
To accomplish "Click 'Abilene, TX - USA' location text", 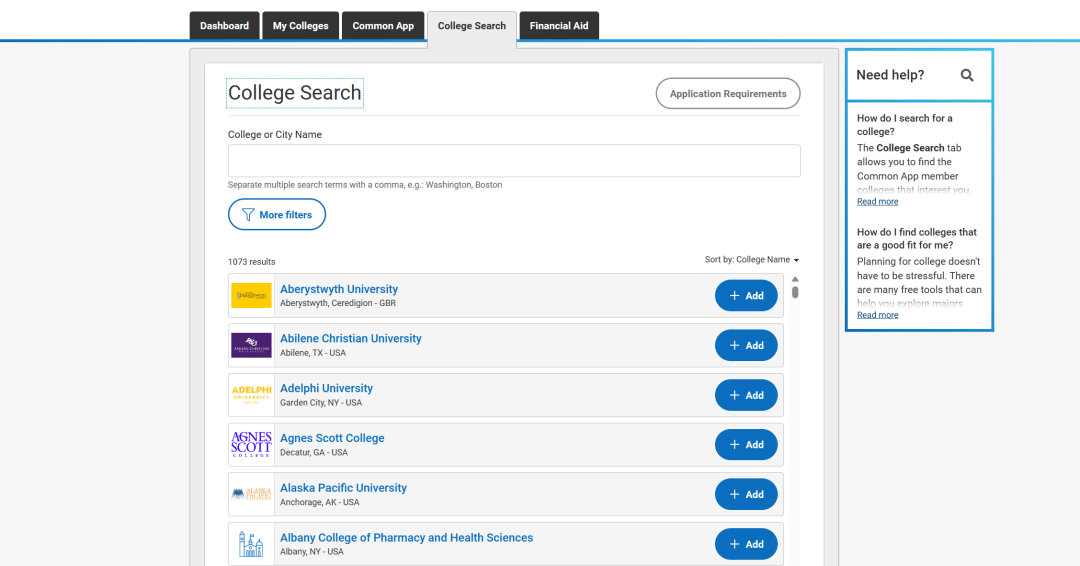I will 313,353.
